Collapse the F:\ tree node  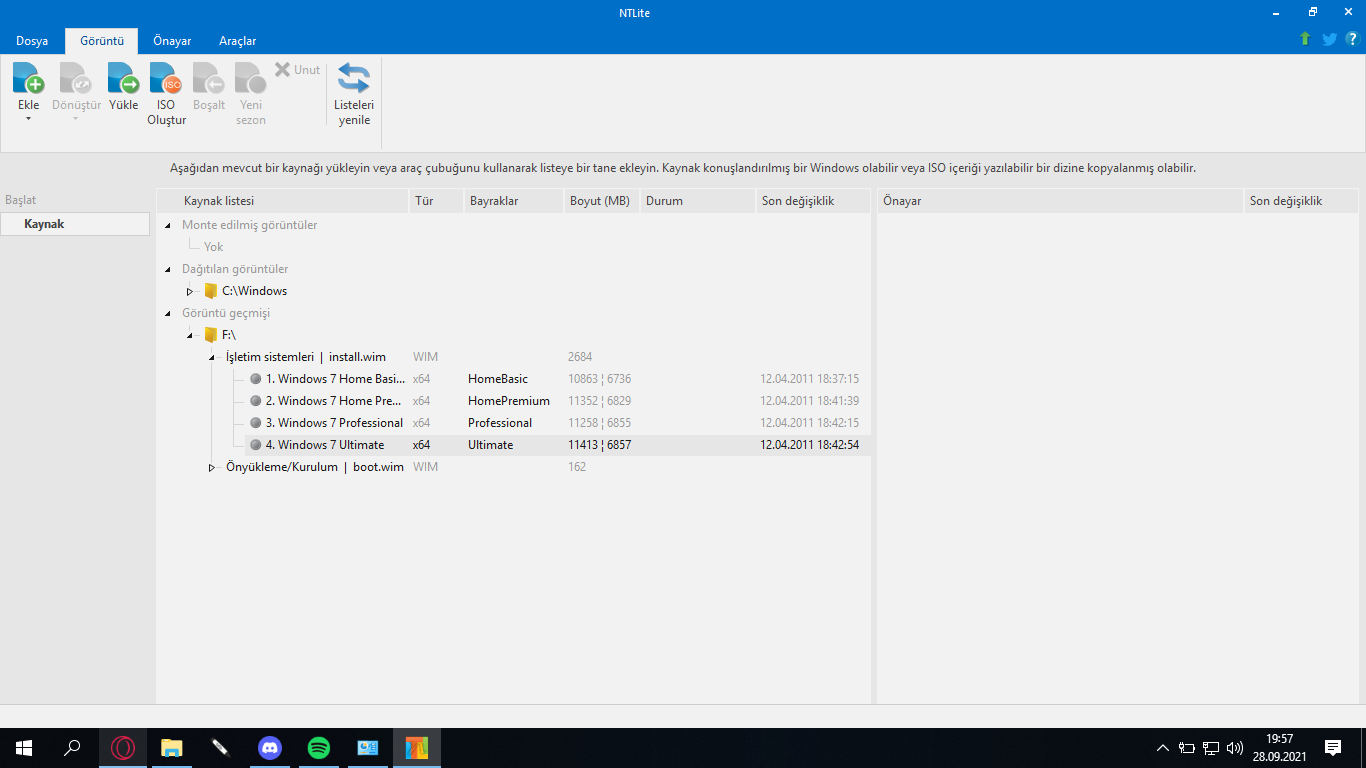[190, 336]
